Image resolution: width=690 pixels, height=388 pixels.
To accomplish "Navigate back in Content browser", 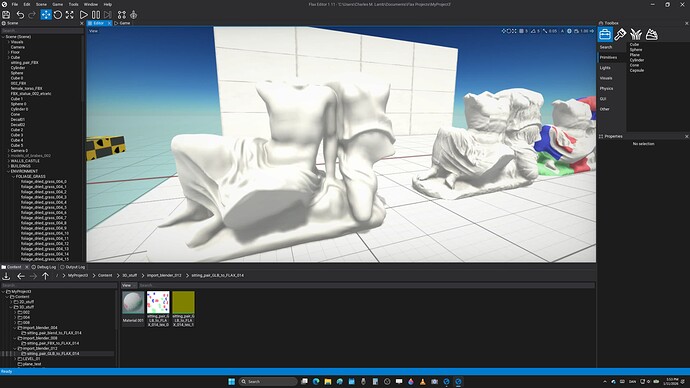I will [21, 276].
